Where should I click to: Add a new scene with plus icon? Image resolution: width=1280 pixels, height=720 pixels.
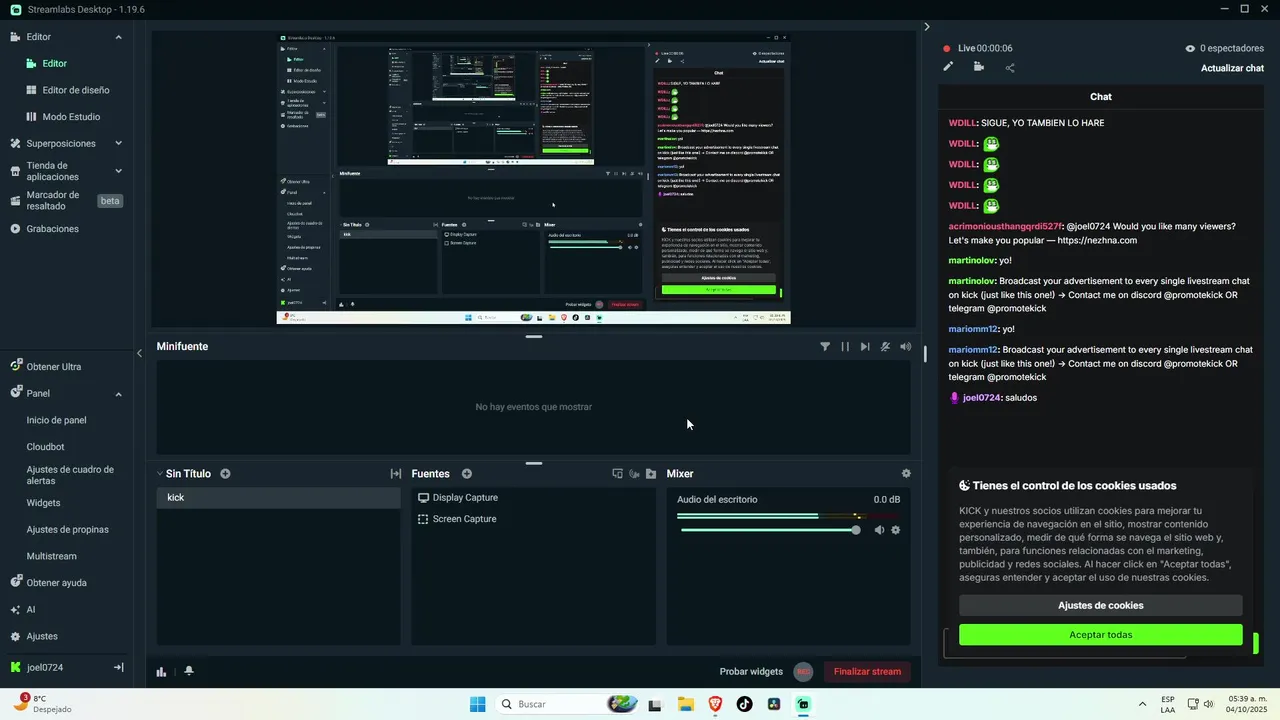225,474
